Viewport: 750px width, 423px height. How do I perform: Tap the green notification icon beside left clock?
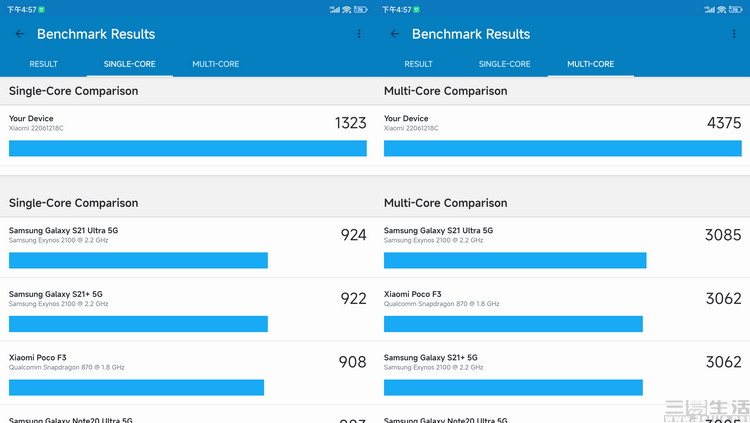[x=42, y=9]
